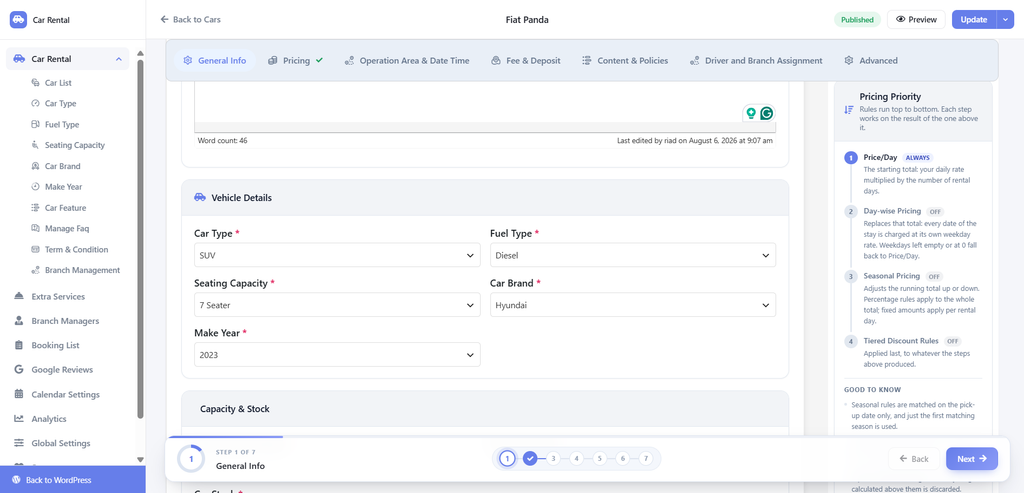The height and width of the screenshot is (493, 1024).
Task: Open Car List in the sidebar
Action: pos(58,83)
